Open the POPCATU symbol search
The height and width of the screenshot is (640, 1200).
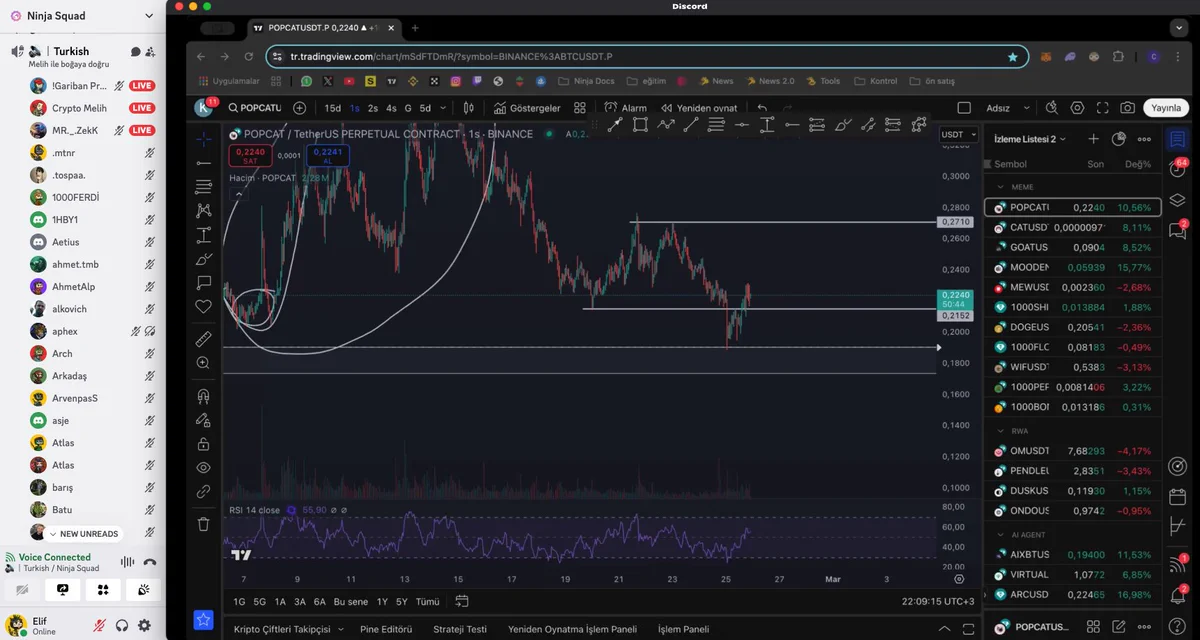255,108
